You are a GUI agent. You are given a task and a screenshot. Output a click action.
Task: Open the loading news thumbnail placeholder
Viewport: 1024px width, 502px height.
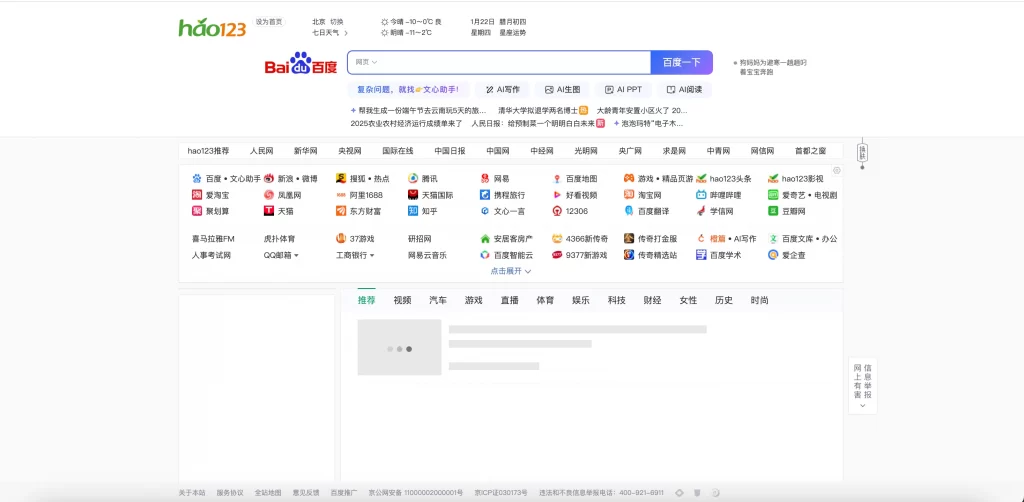coord(399,347)
